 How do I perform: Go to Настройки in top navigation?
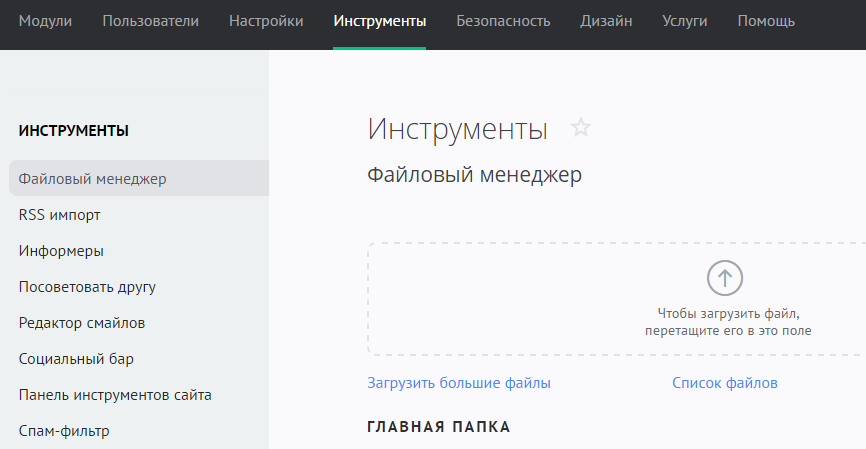(x=266, y=21)
